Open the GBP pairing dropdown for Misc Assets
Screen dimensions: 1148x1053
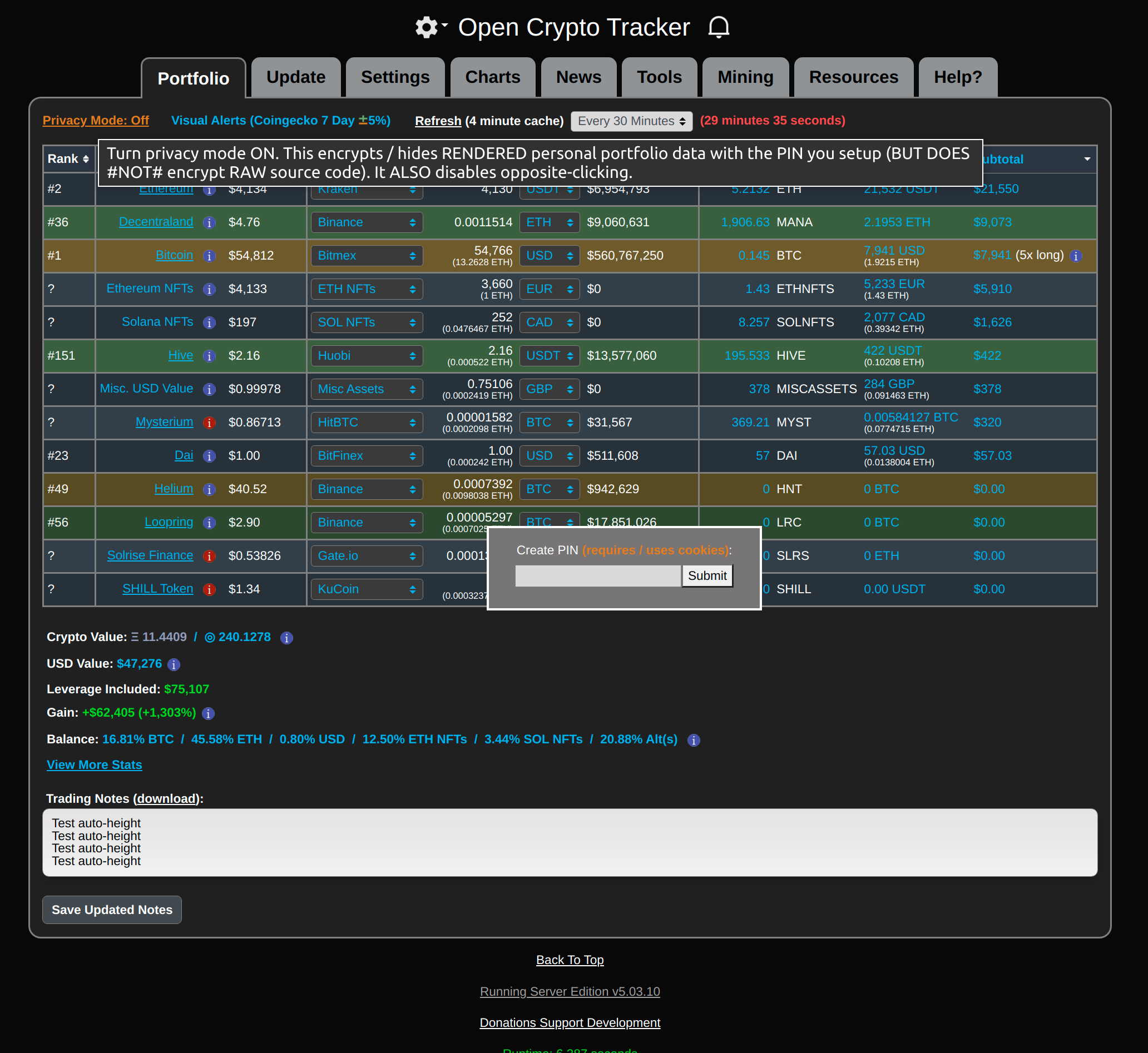coord(550,389)
